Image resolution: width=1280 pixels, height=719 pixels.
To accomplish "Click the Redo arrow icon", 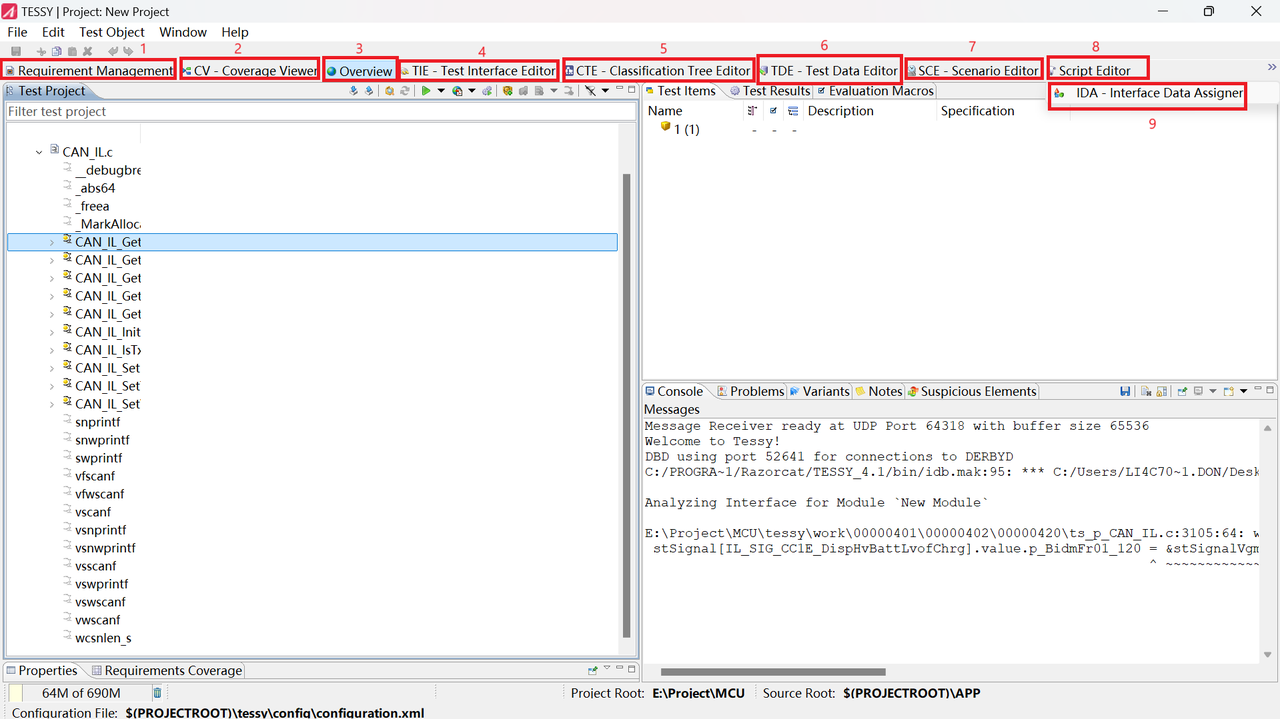I will tap(128, 51).
